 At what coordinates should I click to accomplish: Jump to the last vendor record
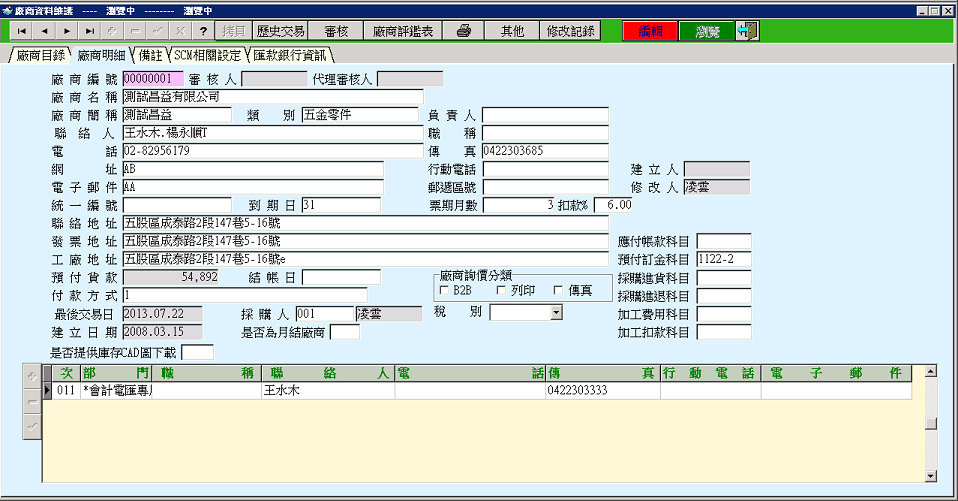click(91, 31)
